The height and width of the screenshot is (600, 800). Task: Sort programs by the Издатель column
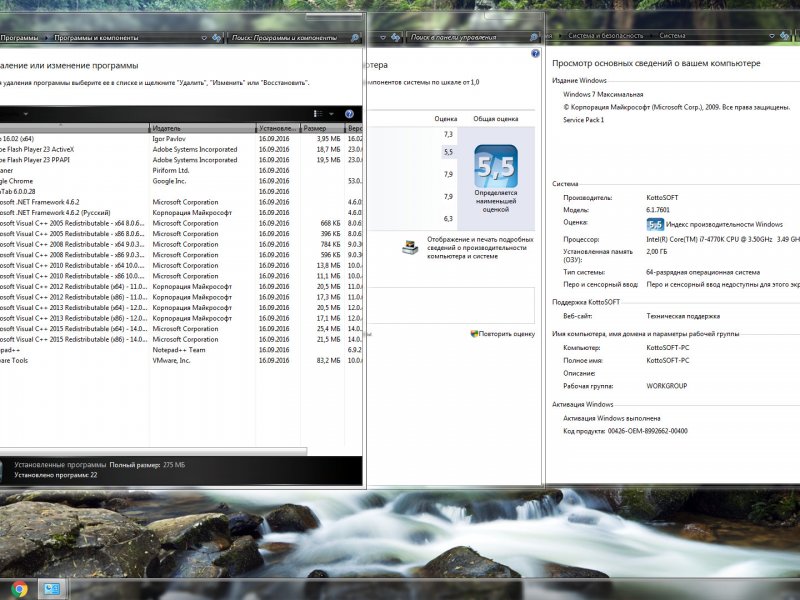click(203, 128)
